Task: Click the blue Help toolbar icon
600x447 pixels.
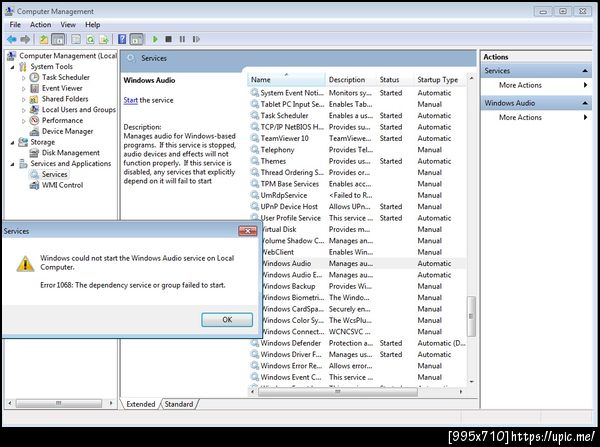Action: (122, 39)
